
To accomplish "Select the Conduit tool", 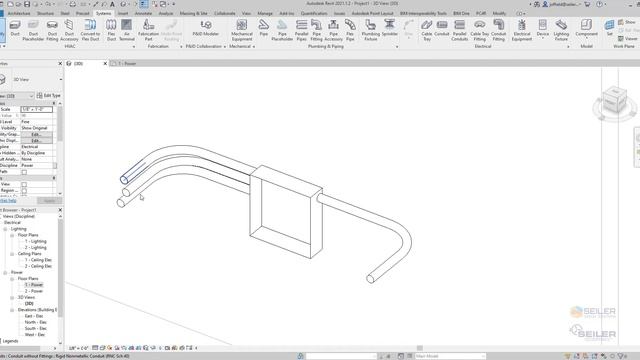I will coord(442,28).
